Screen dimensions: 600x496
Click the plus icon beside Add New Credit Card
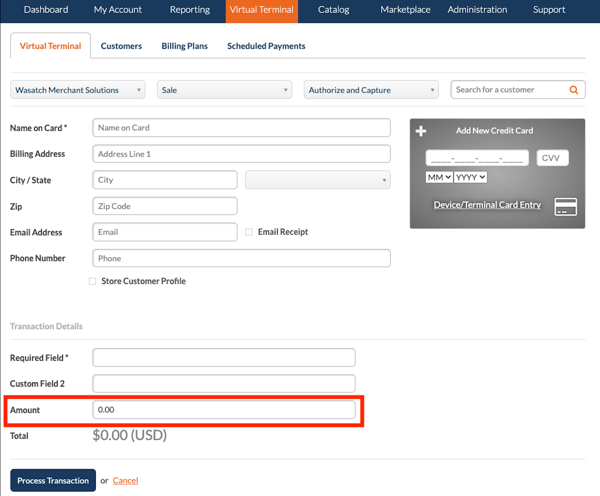coord(421,131)
